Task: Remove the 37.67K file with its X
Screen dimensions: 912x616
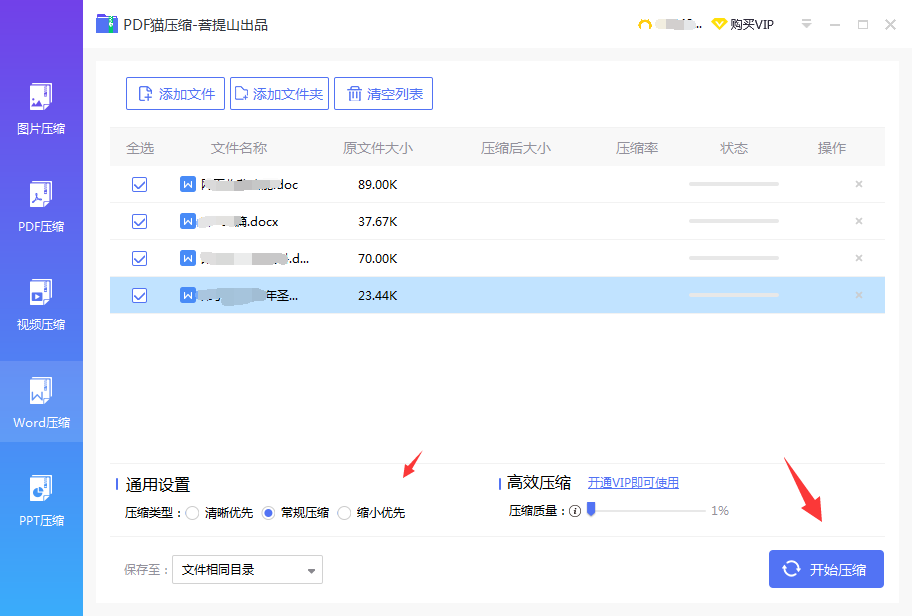Action: point(858,221)
